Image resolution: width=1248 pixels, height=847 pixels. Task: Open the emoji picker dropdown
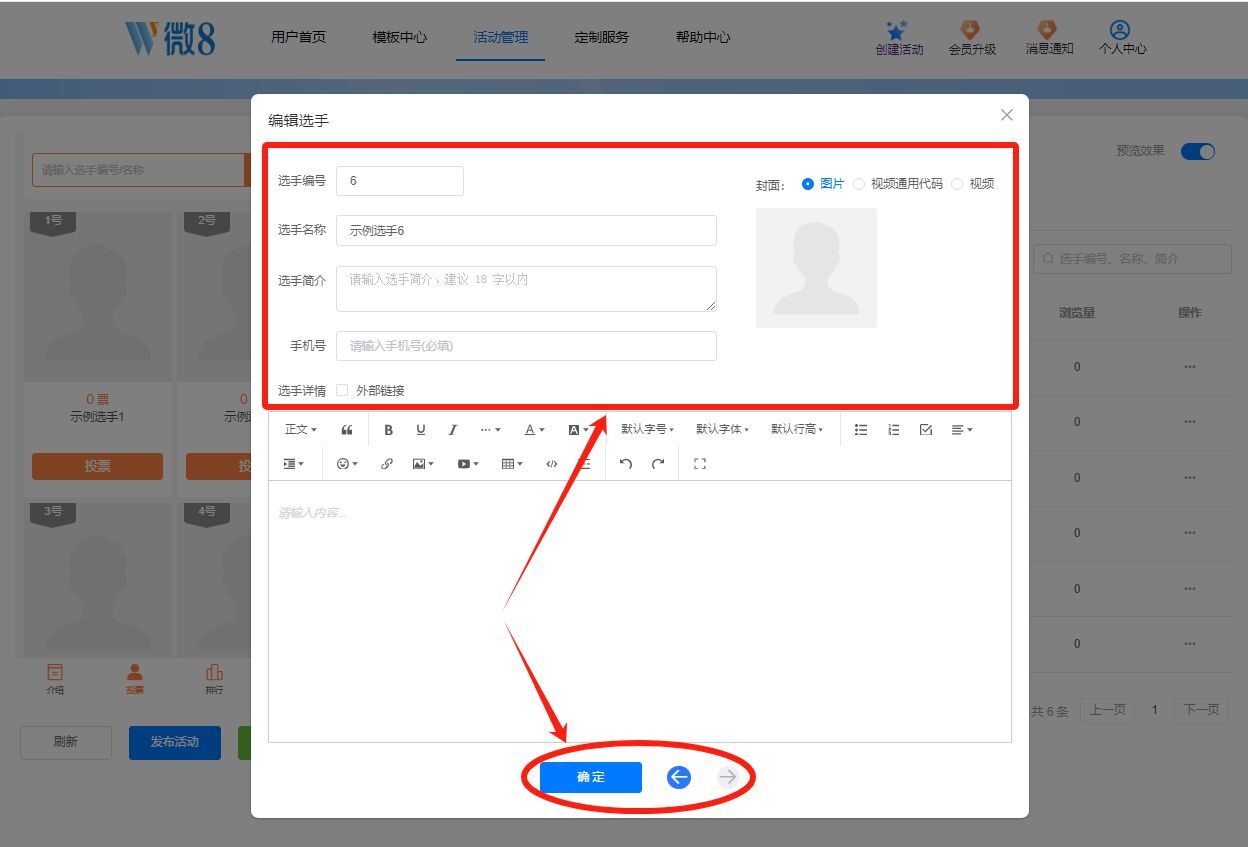pos(347,464)
